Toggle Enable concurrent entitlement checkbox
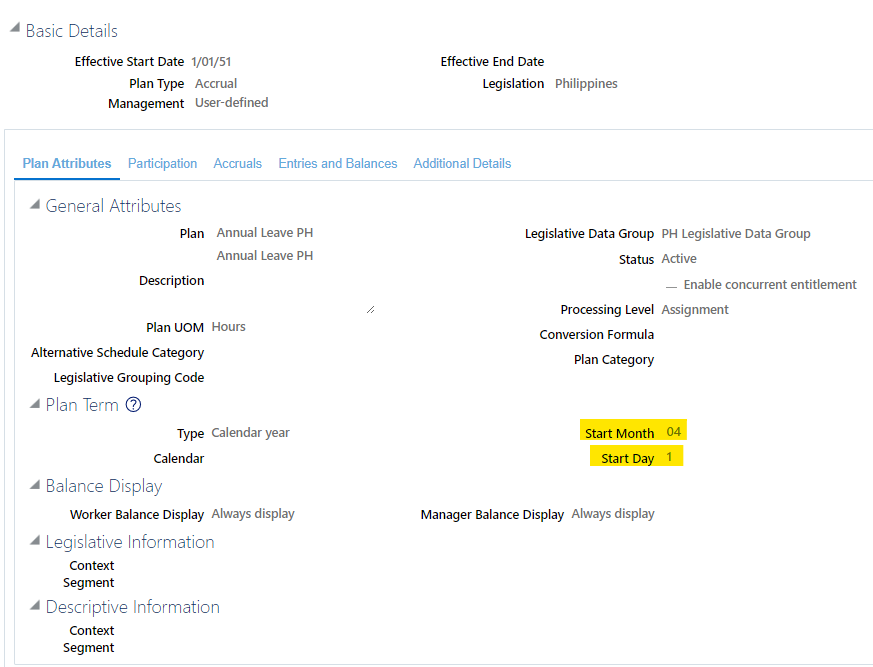 click(671, 286)
